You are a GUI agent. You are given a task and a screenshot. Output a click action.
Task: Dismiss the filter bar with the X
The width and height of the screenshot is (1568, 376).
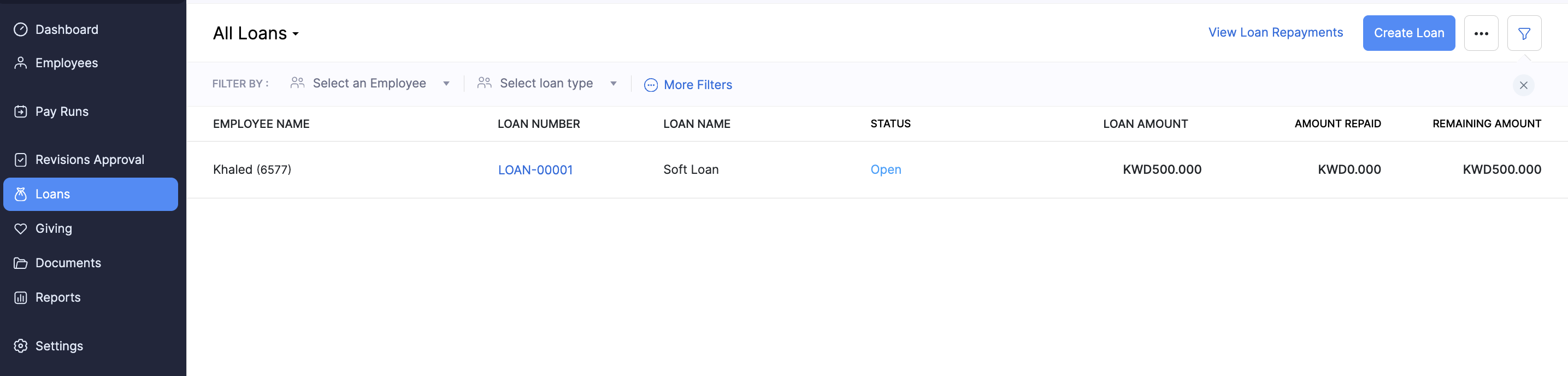click(x=1524, y=85)
